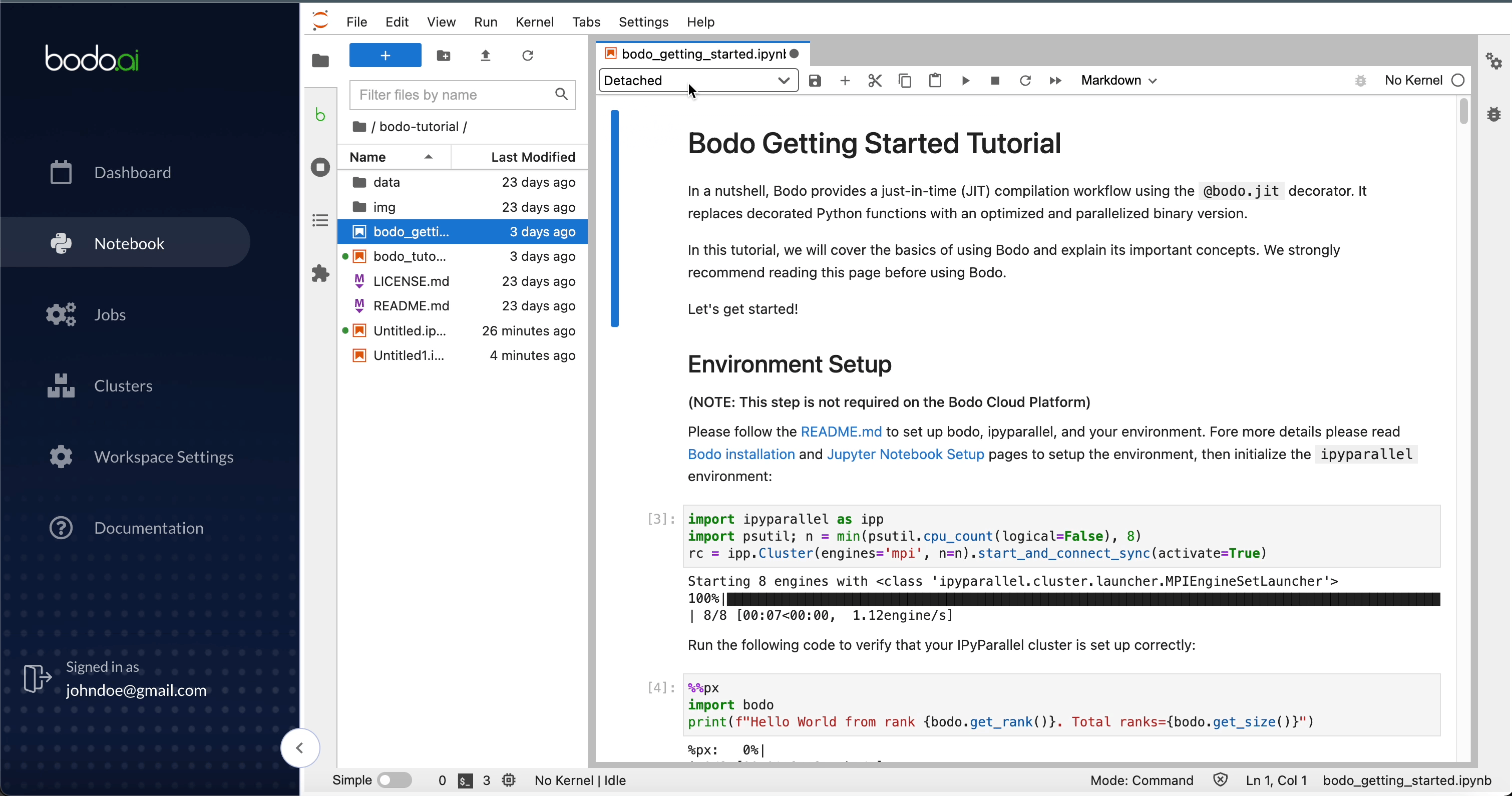Create a new folder
The image size is (1512, 796).
click(444, 56)
